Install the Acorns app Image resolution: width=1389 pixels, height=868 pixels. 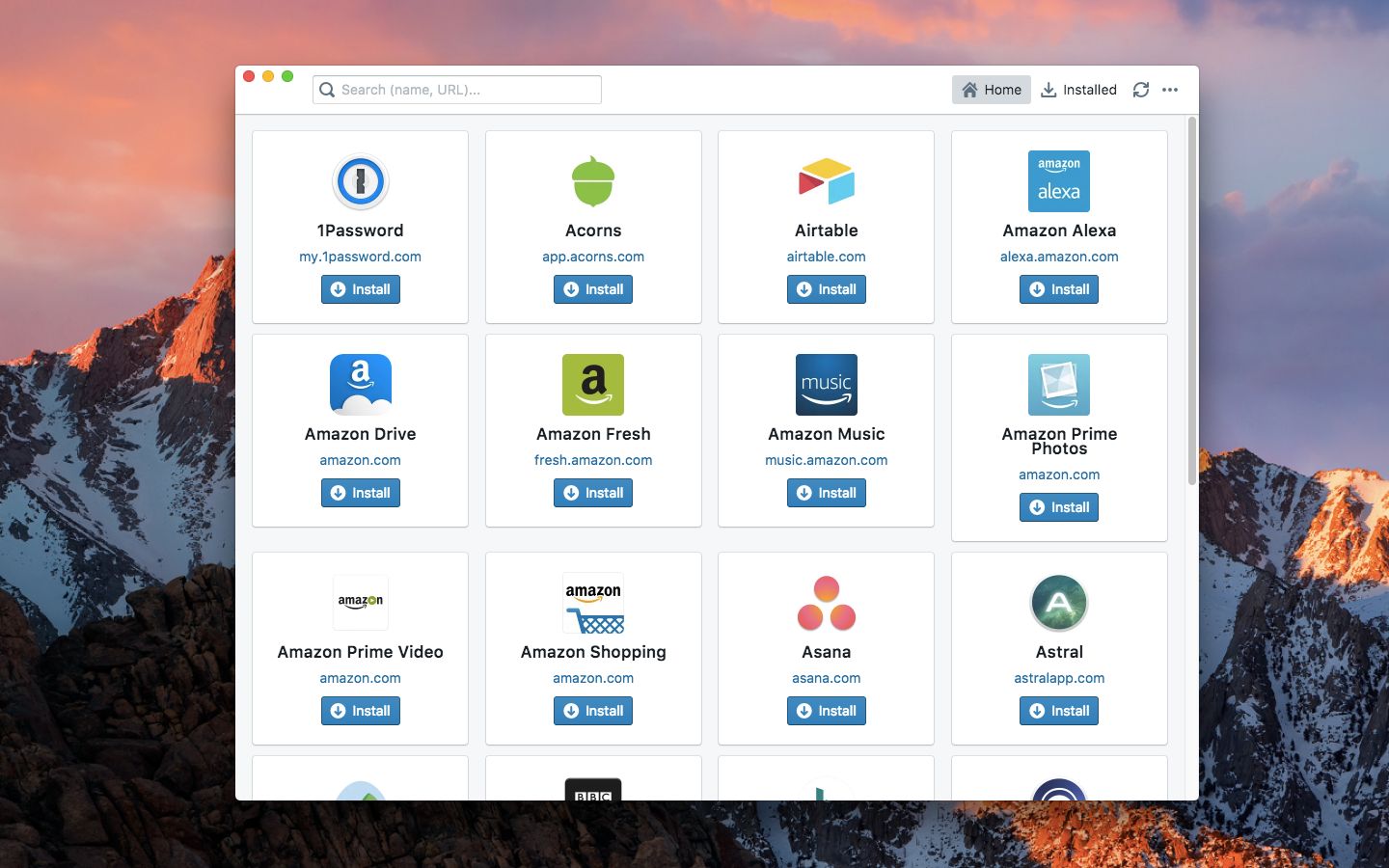pos(593,289)
